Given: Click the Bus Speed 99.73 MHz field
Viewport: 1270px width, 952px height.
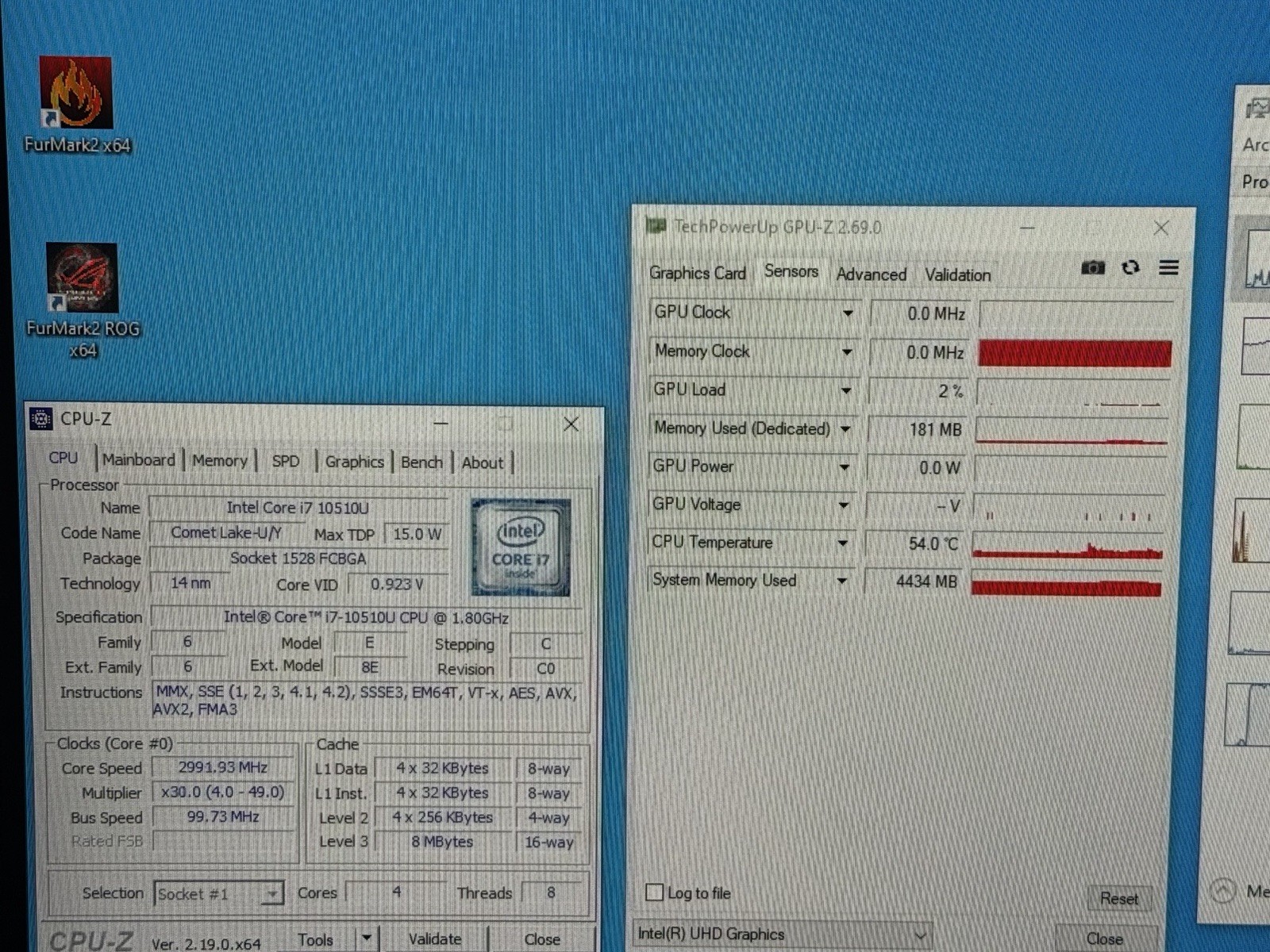Looking at the screenshot, I should click(x=223, y=816).
